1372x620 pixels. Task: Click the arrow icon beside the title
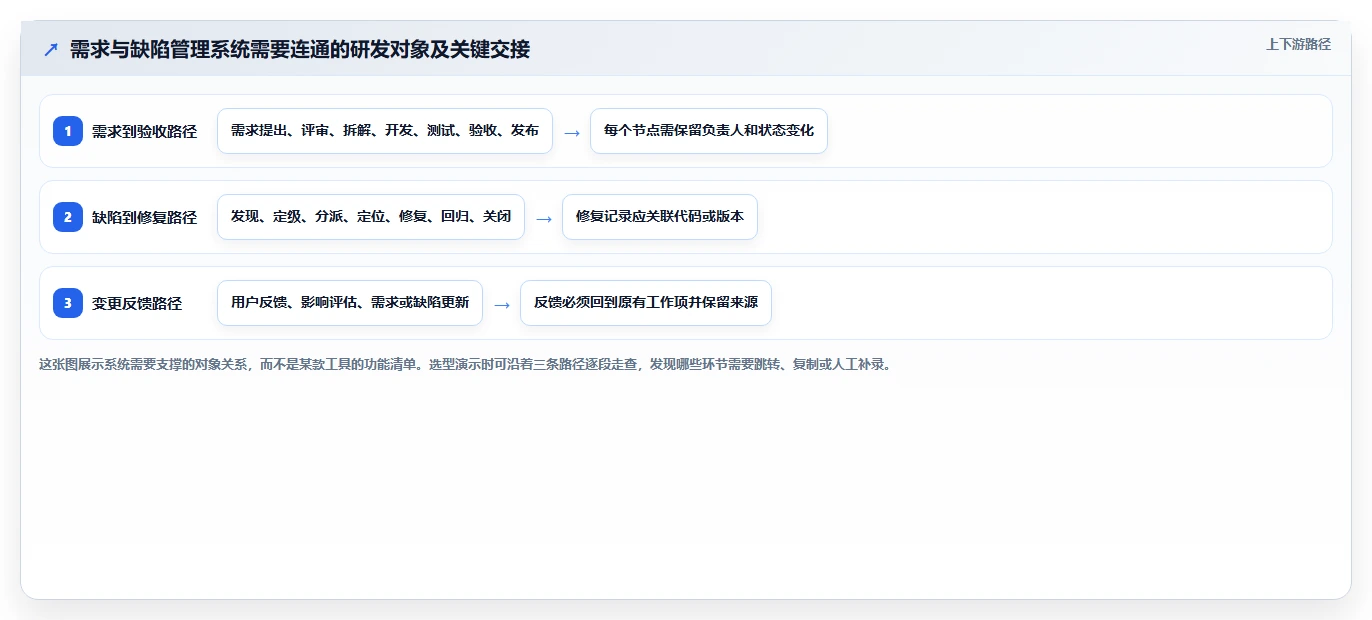coord(51,49)
